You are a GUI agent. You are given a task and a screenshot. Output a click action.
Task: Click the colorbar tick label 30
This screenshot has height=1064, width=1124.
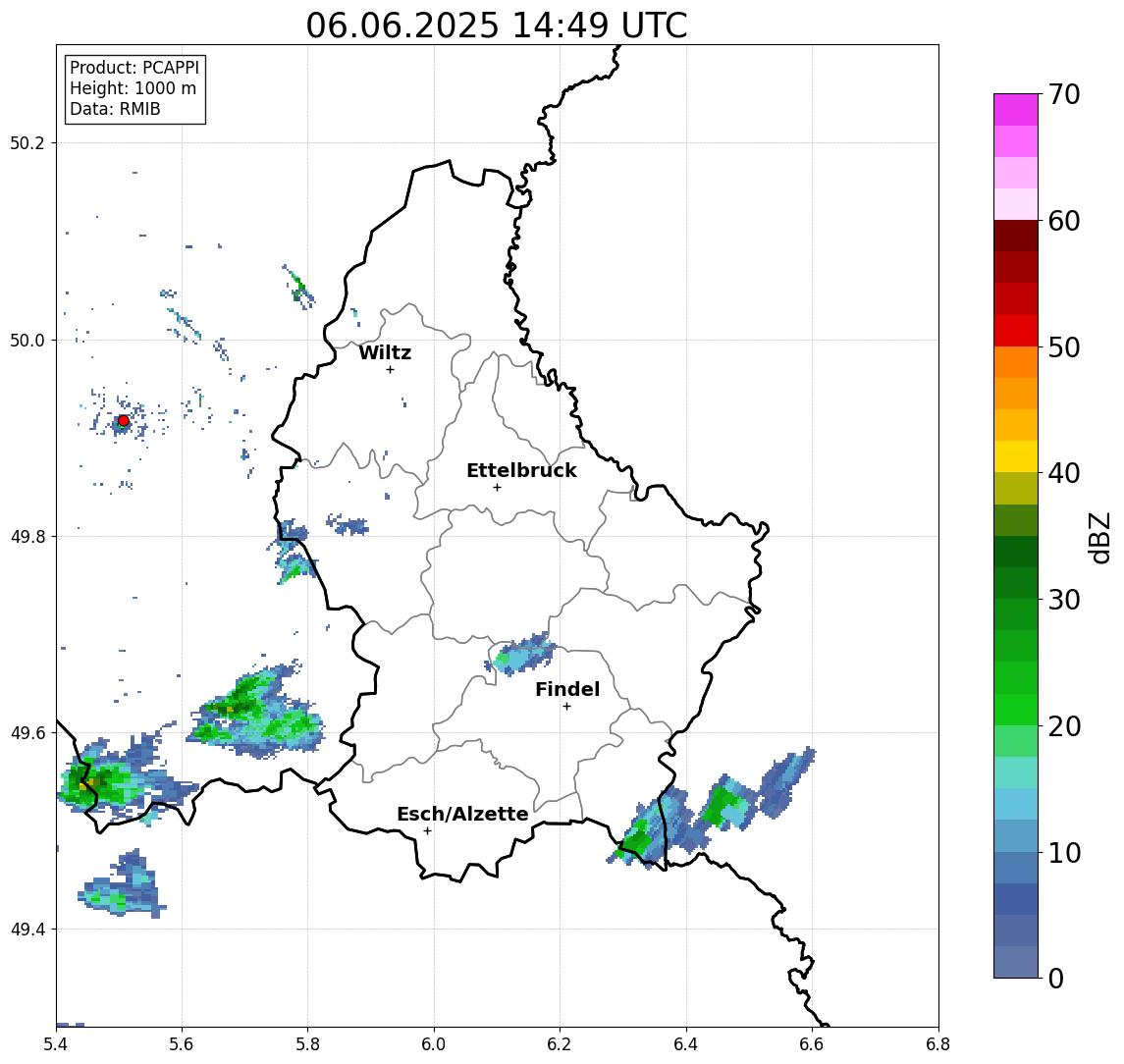point(1064,600)
